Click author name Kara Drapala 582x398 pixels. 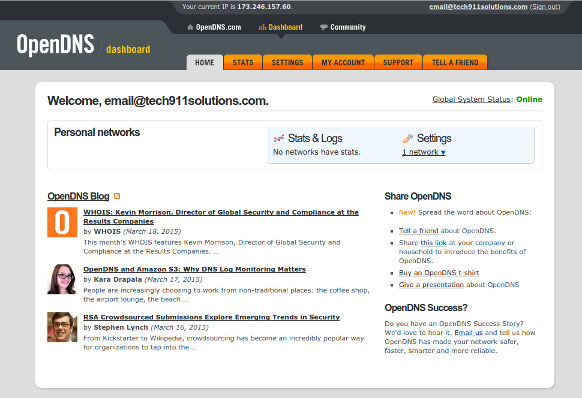pos(118,280)
